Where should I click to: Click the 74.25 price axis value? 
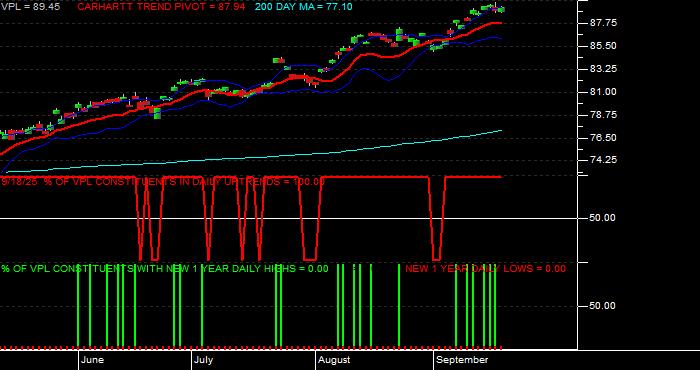coord(604,160)
